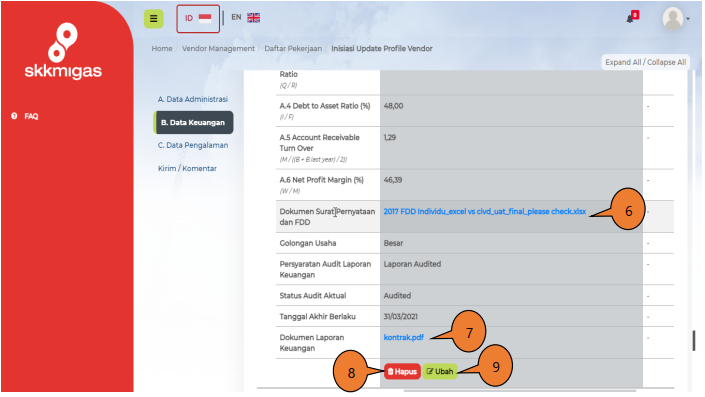The height and width of the screenshot is (397, 705).
Task: Toggle the hamburger sidebar menu button
Action: pos(154,19)
